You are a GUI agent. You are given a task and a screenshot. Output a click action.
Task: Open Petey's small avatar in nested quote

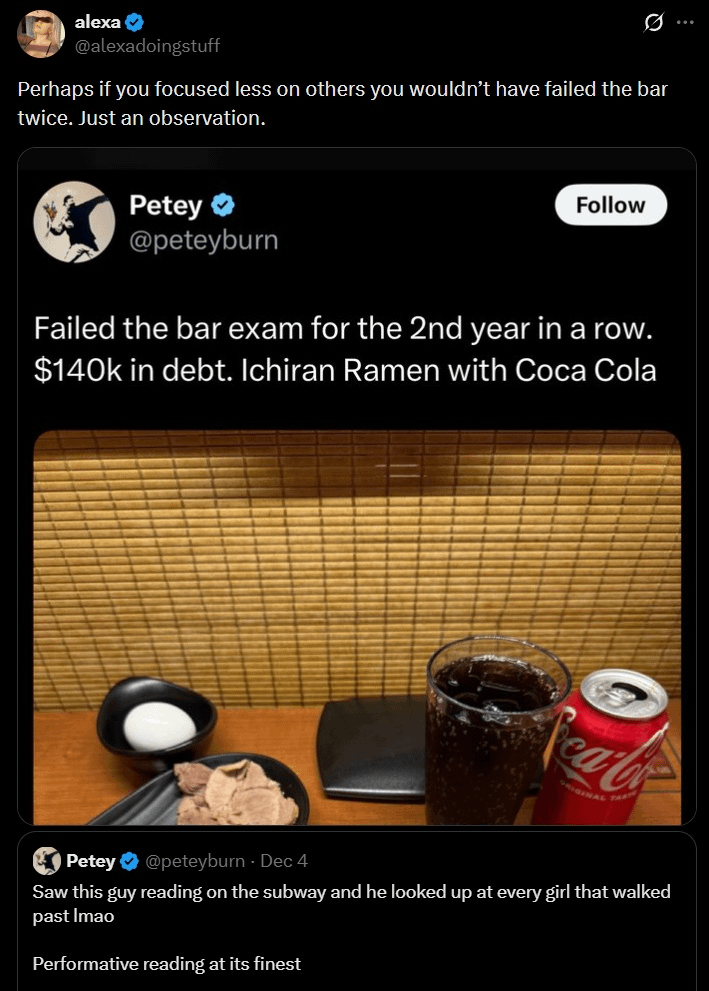47,861
